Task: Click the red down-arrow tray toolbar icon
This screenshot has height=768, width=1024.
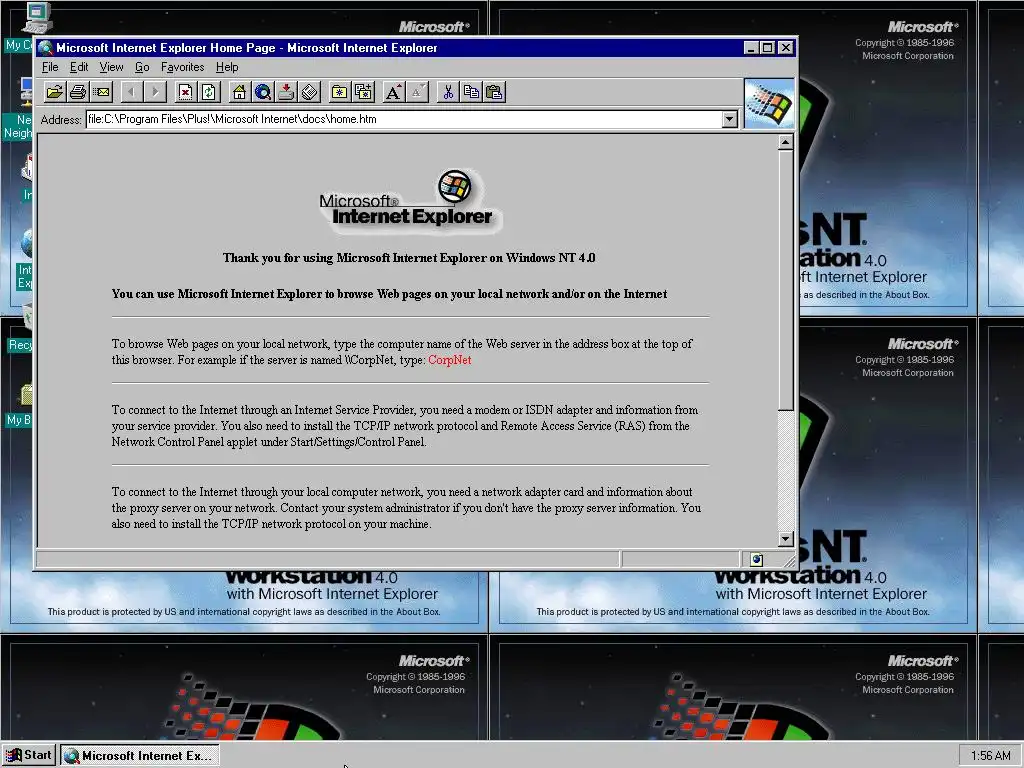Action: (286, 92)
